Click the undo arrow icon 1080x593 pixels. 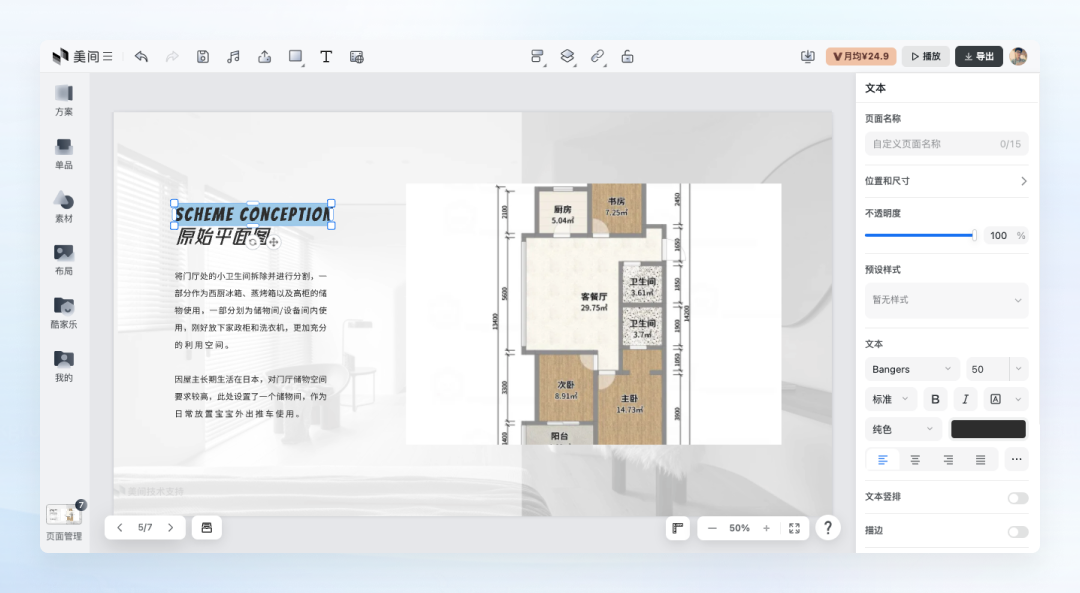(x=141, y=56)
